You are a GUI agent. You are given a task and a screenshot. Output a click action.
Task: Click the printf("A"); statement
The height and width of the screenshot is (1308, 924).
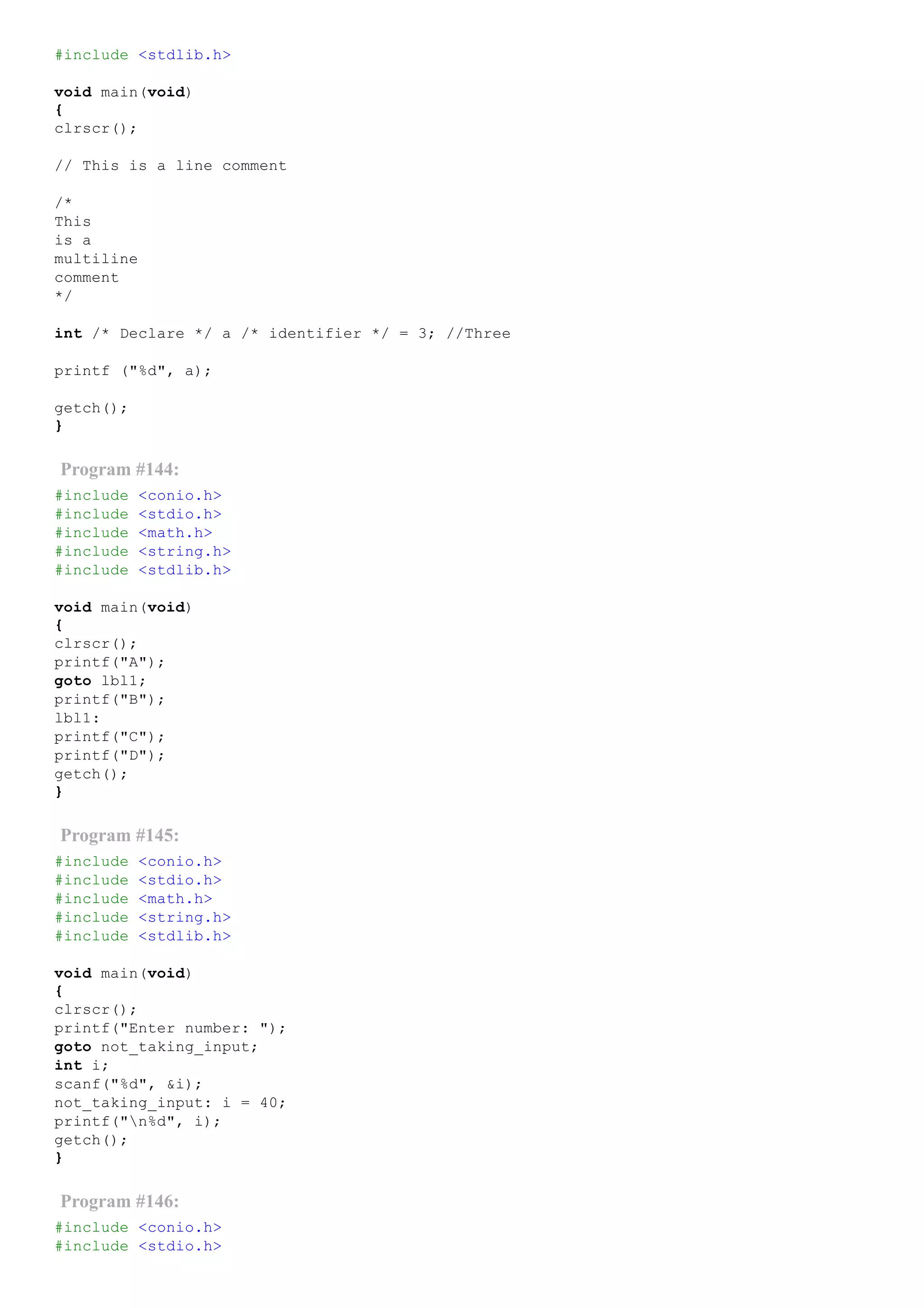[109, 663]
